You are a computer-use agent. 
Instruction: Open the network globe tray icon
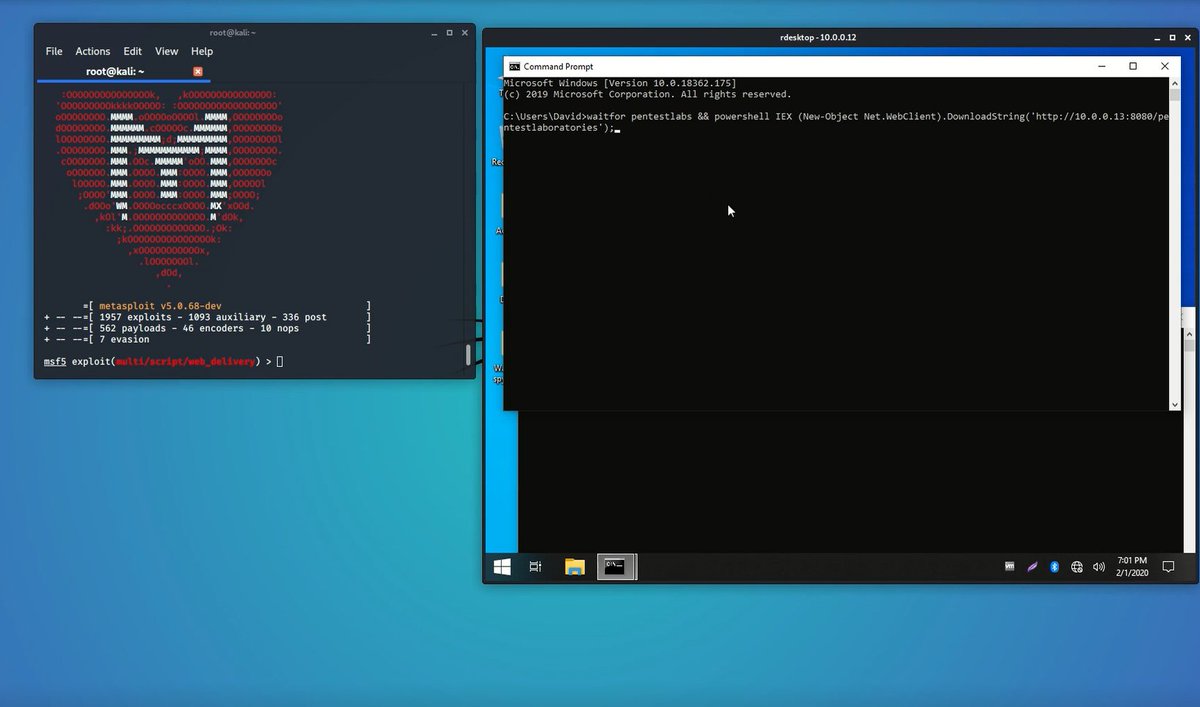coord(1077,567)
